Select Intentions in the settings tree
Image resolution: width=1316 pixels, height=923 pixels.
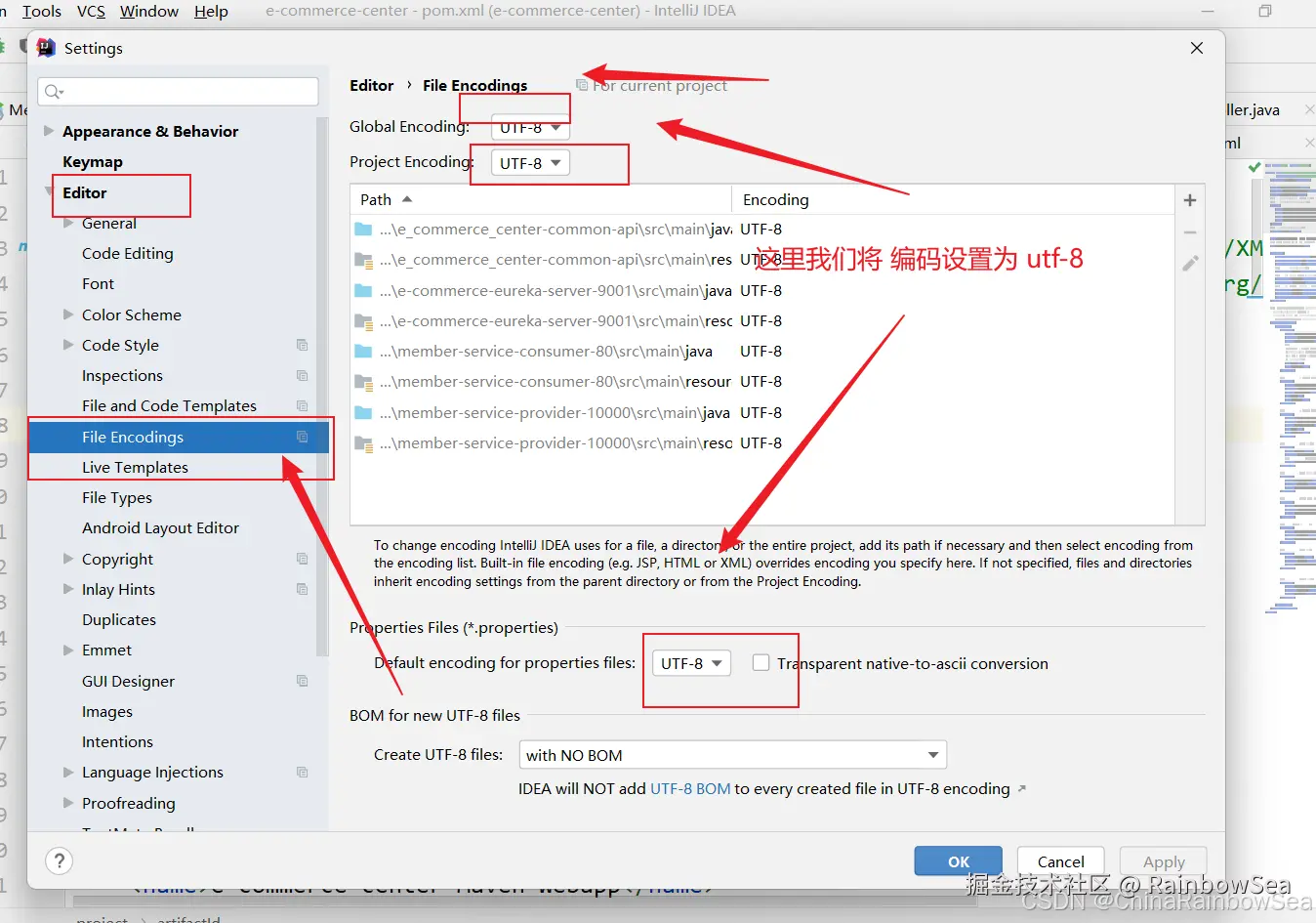tap(117, 741)
